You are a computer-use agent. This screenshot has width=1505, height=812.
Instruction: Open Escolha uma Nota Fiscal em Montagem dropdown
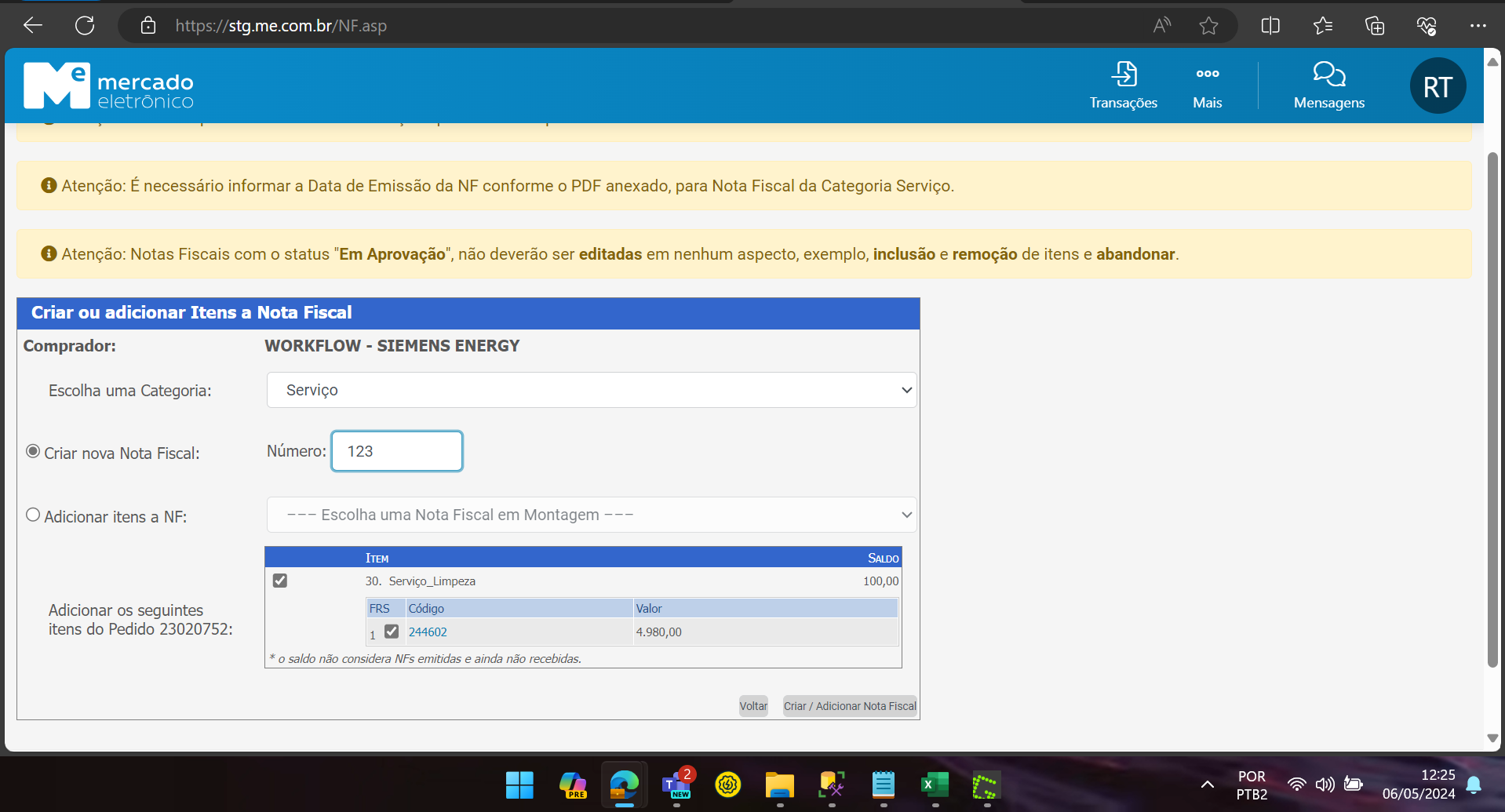(592, 515)
